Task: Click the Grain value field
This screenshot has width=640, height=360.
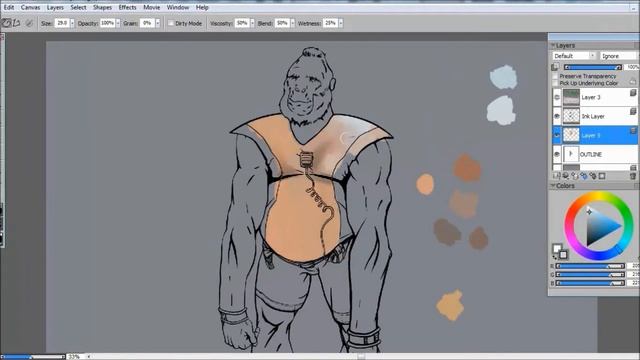Action: click(147, 23)
